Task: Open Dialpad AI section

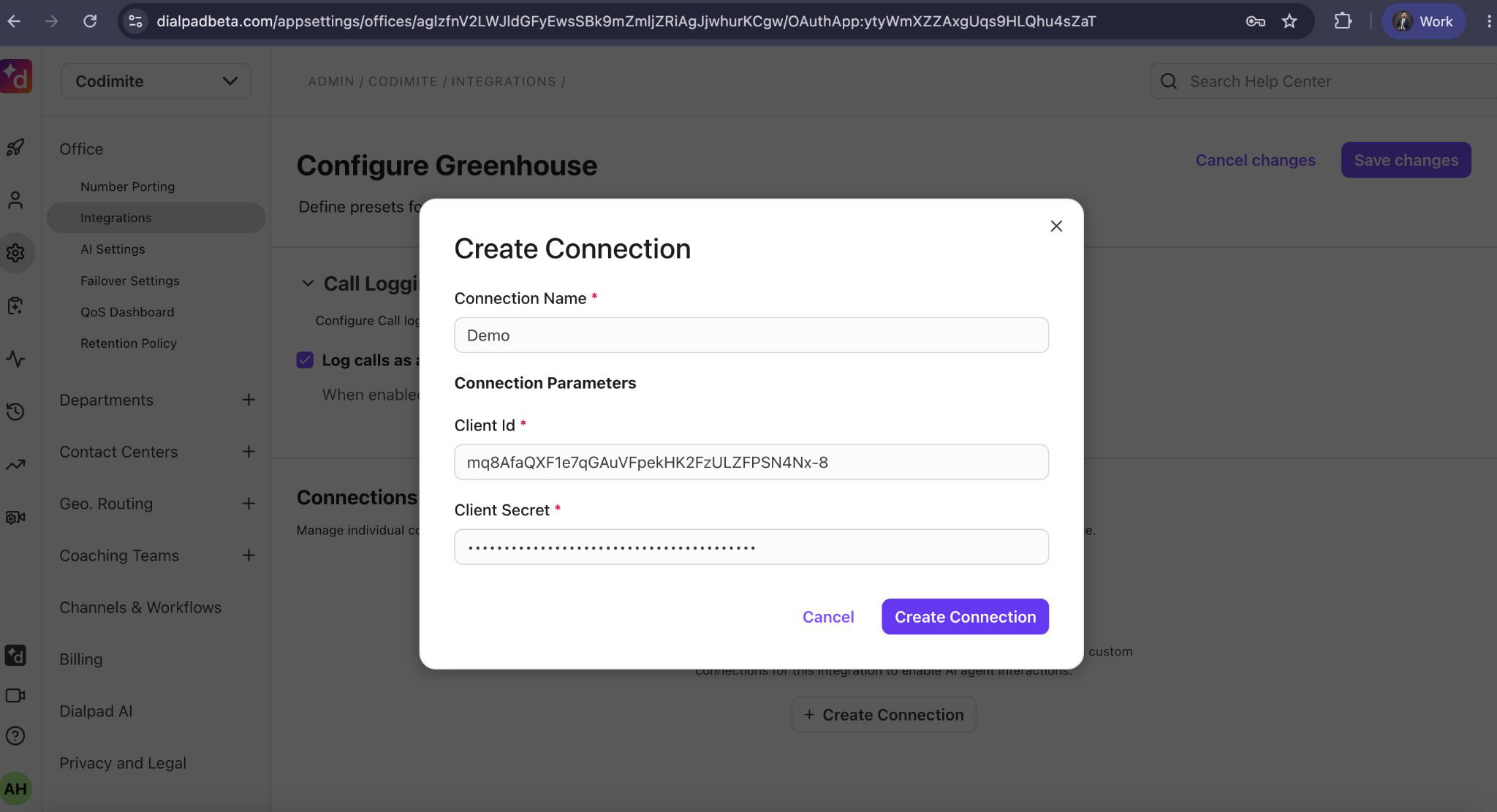Action: click(x=96, y=711)
